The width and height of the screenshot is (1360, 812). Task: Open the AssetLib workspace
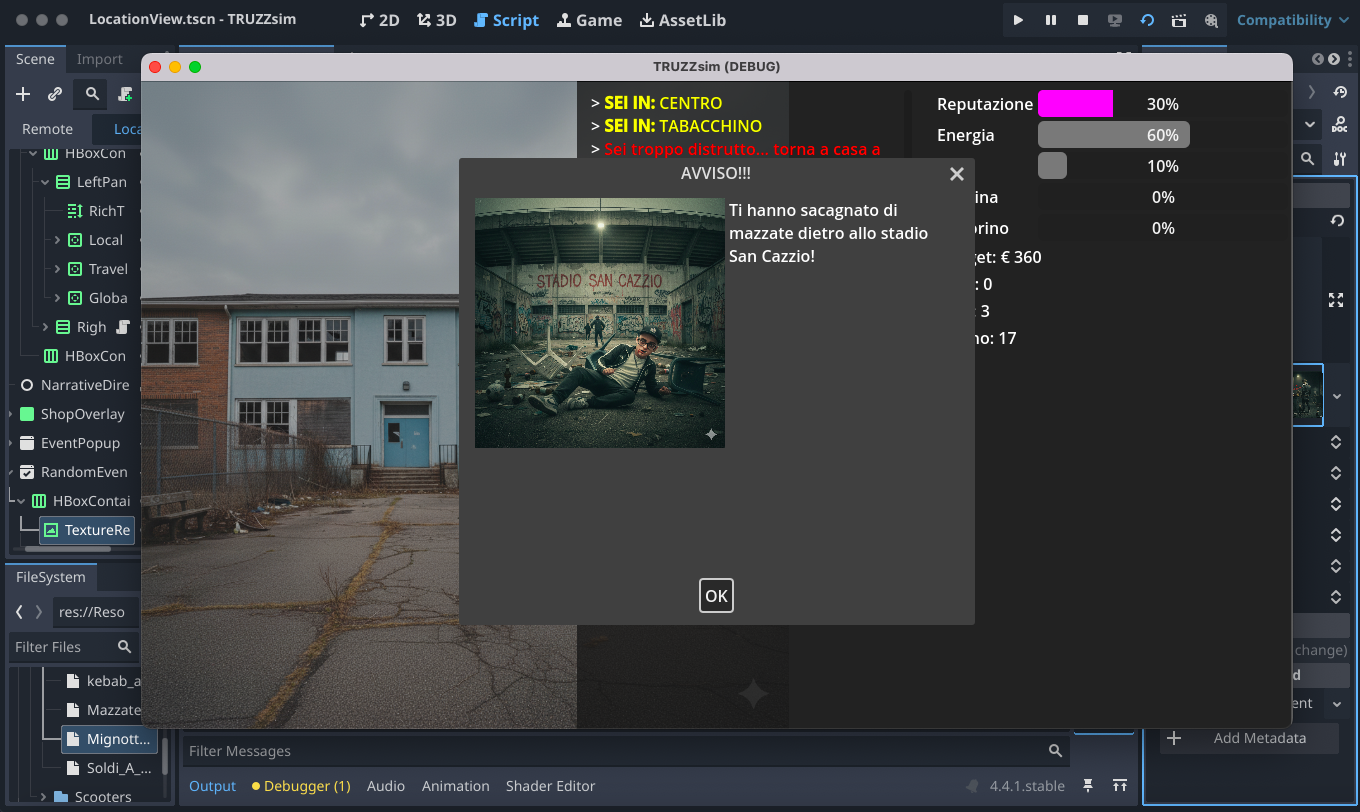[682, 20]
